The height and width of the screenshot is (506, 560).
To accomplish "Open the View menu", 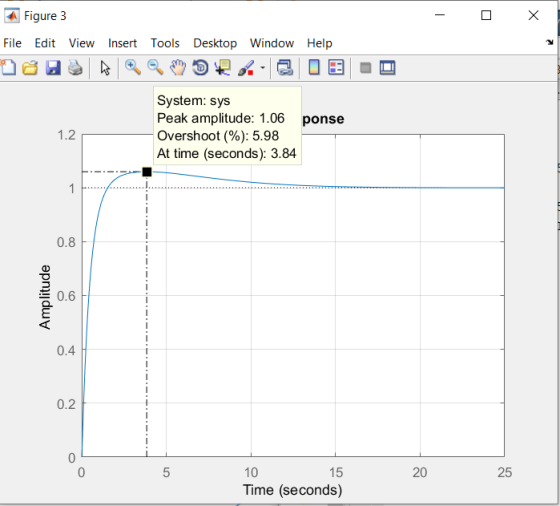I will tap(81, 43).
